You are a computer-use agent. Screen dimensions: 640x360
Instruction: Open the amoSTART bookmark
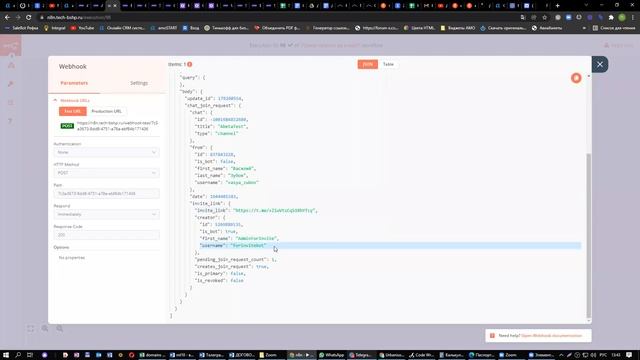pos(164,28)
